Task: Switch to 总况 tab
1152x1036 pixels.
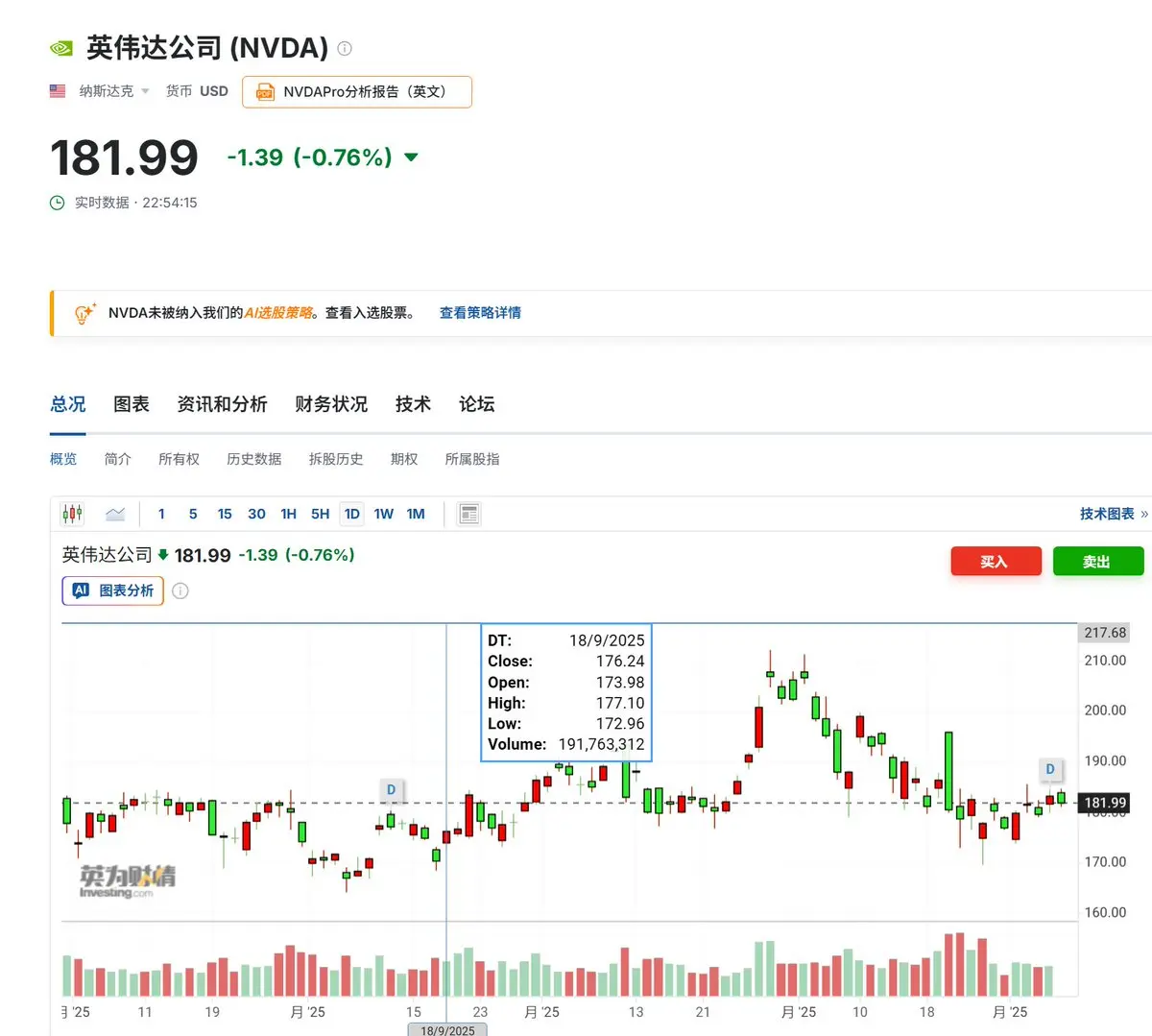Action: (x=68, y=404)
